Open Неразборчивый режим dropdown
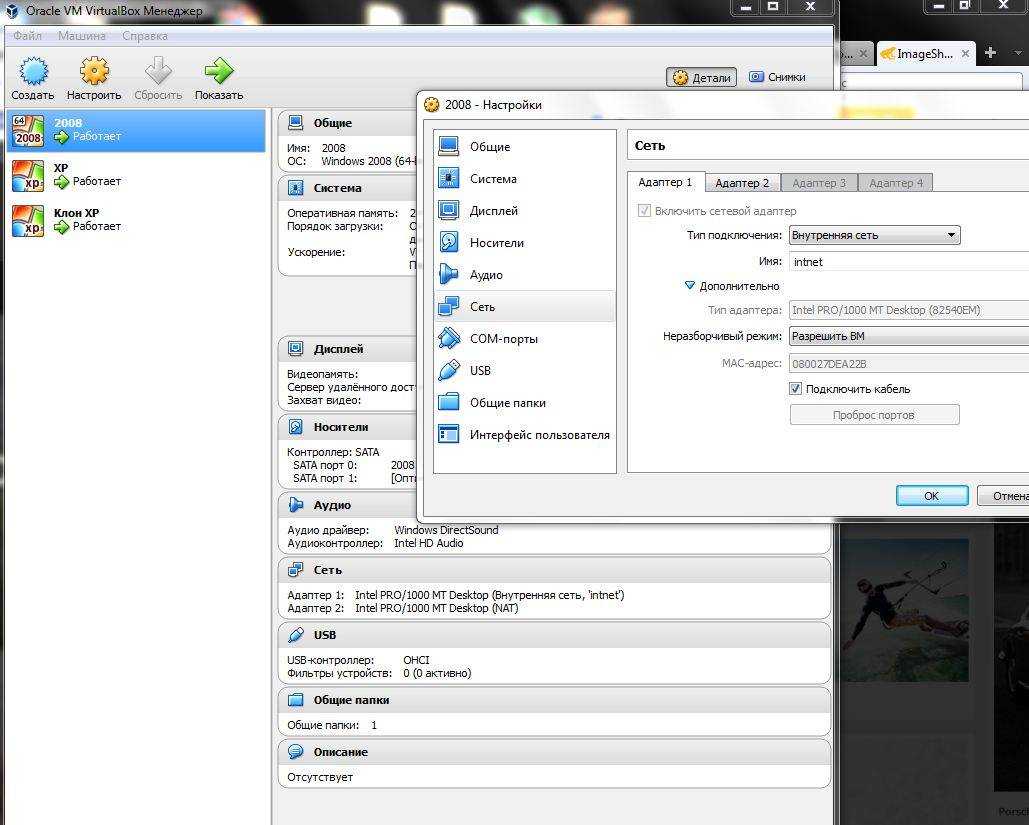The image size is (1029, 825). click(x=909, y=336)
